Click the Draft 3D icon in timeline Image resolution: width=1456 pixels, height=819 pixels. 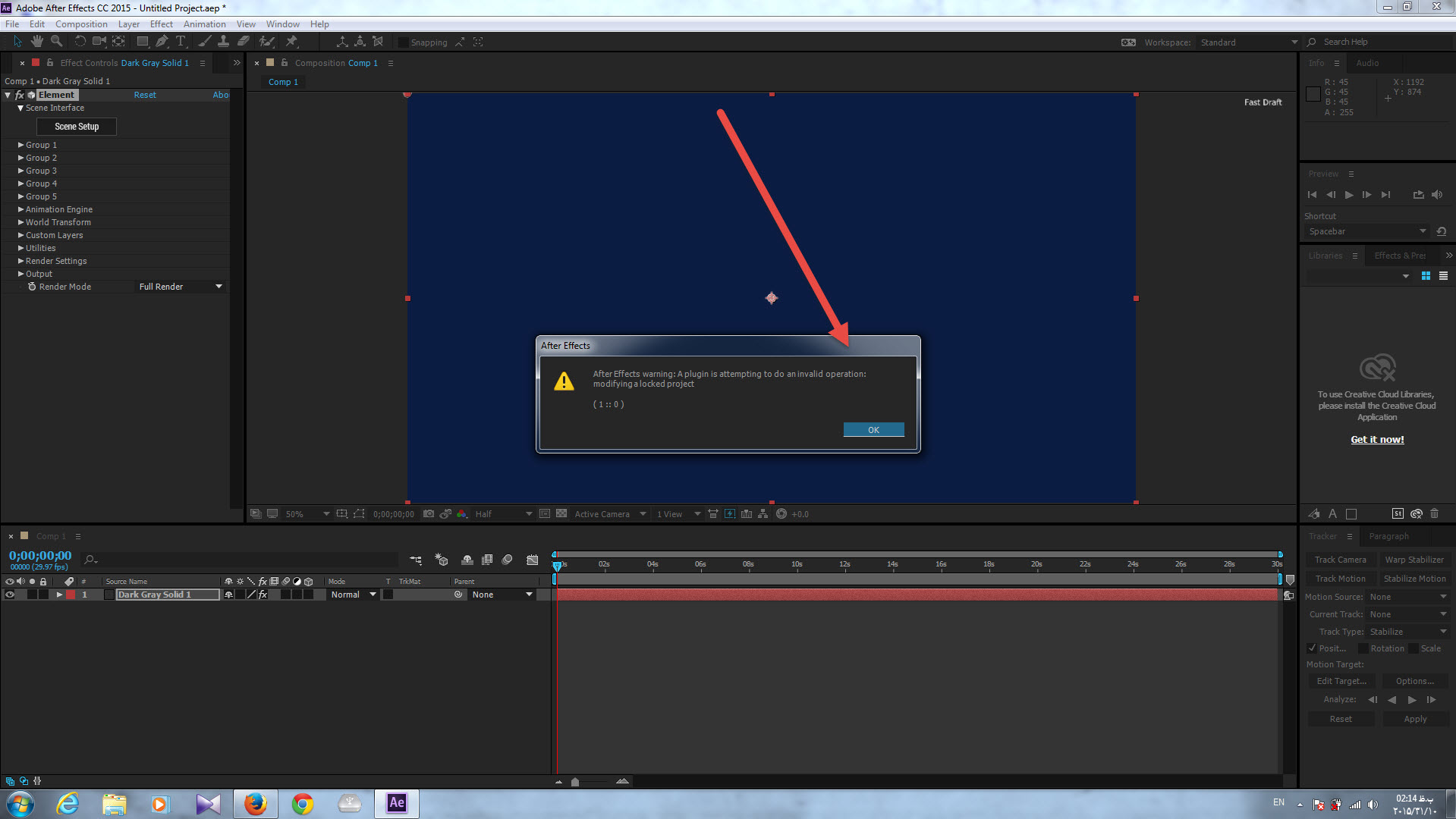point(442,560)
